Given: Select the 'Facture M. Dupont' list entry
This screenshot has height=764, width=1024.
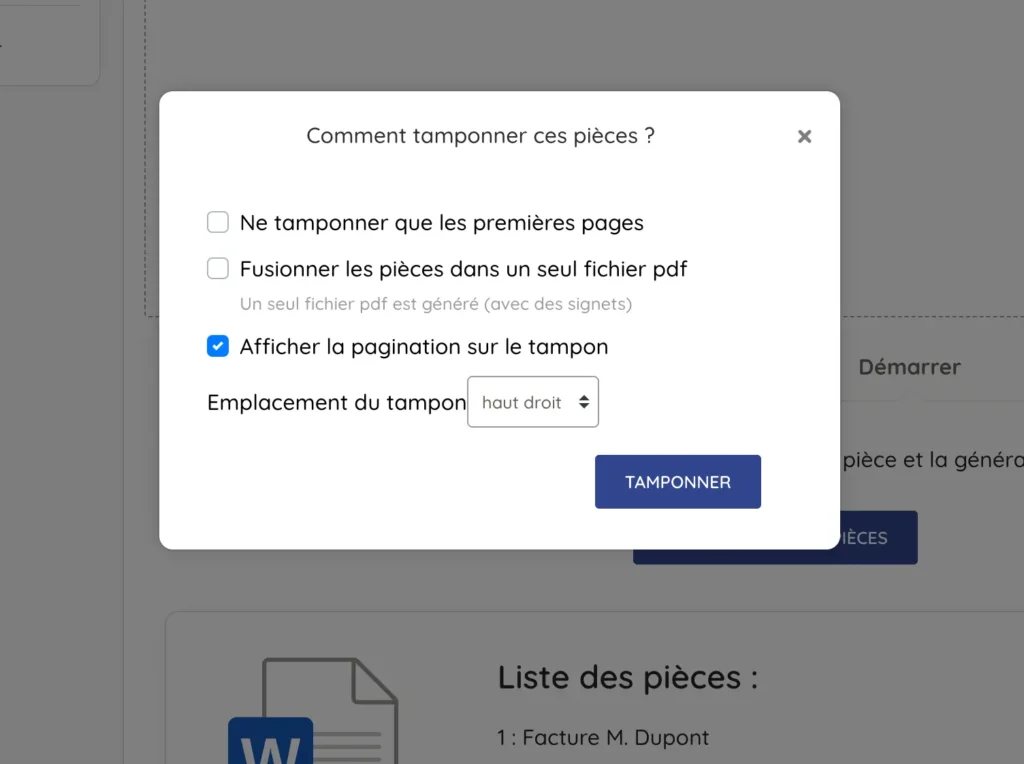Looking at the screenshot, I should 602,737.
